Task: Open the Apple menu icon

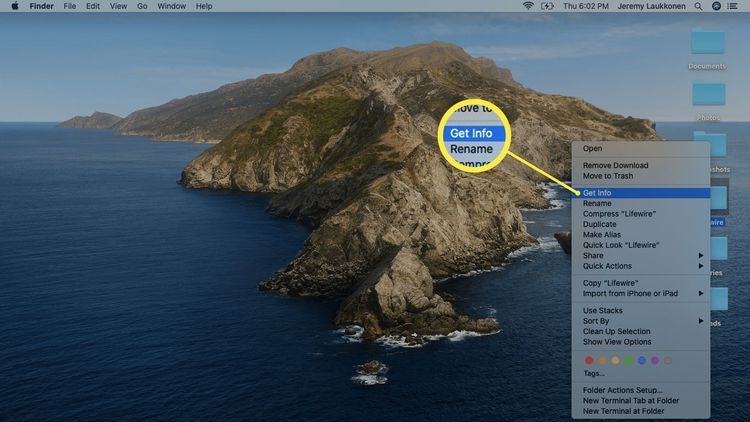Action: pyautogui.click(x=15, y=6)
